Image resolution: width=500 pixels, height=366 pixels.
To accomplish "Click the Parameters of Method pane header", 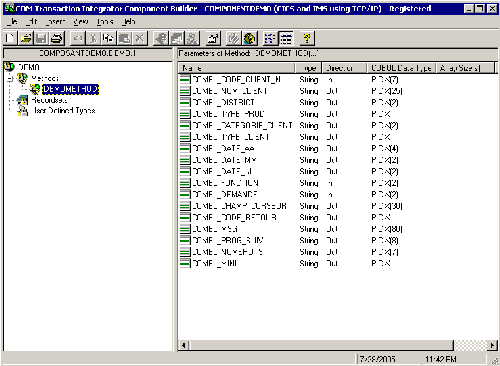I will [x=337, y=53].
